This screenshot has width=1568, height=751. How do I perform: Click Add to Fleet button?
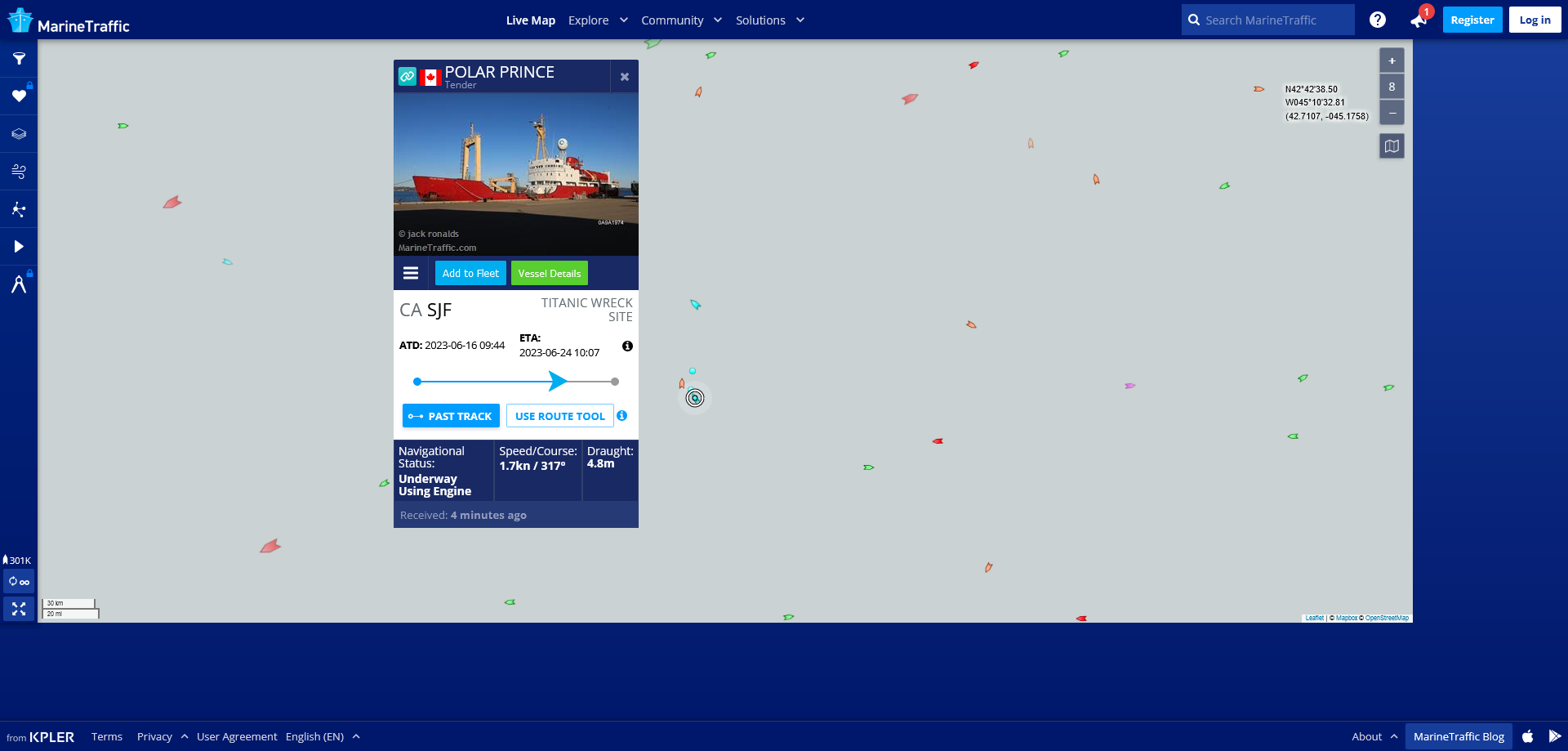(470, 273)
